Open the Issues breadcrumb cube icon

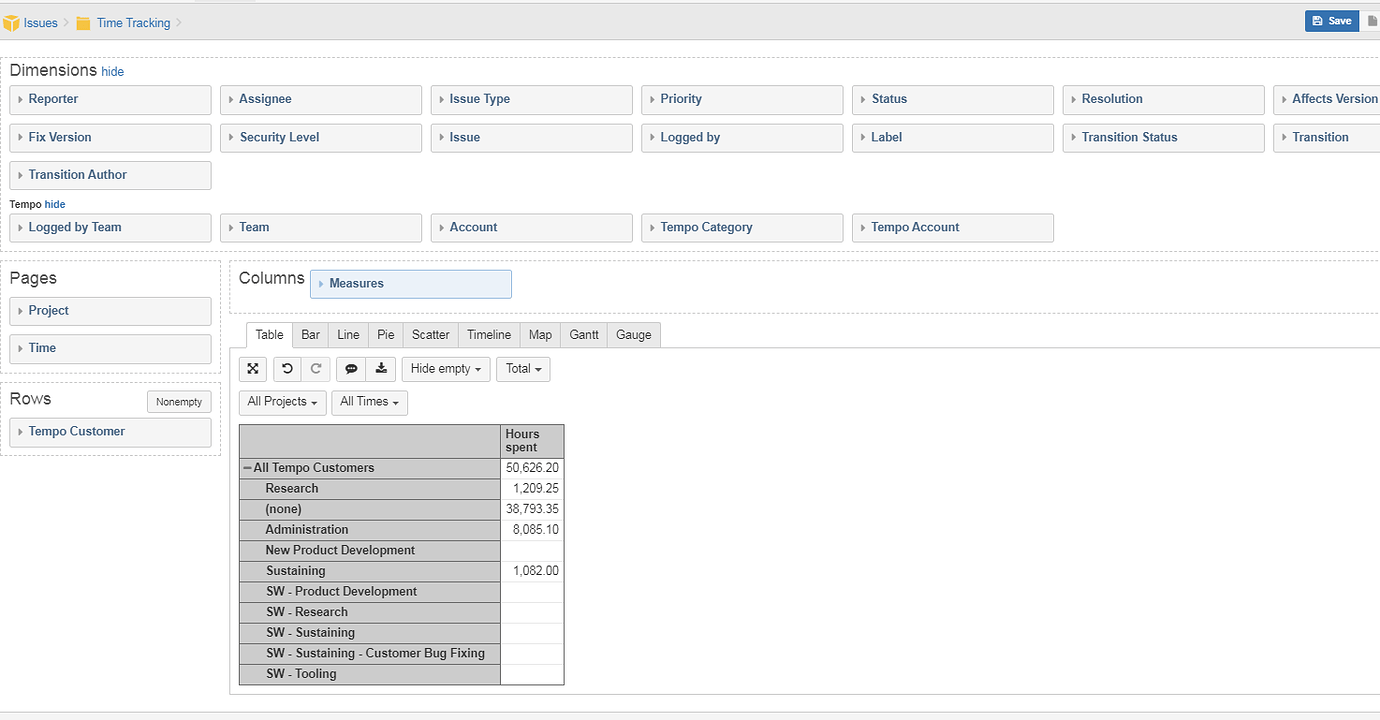point(13,22)
